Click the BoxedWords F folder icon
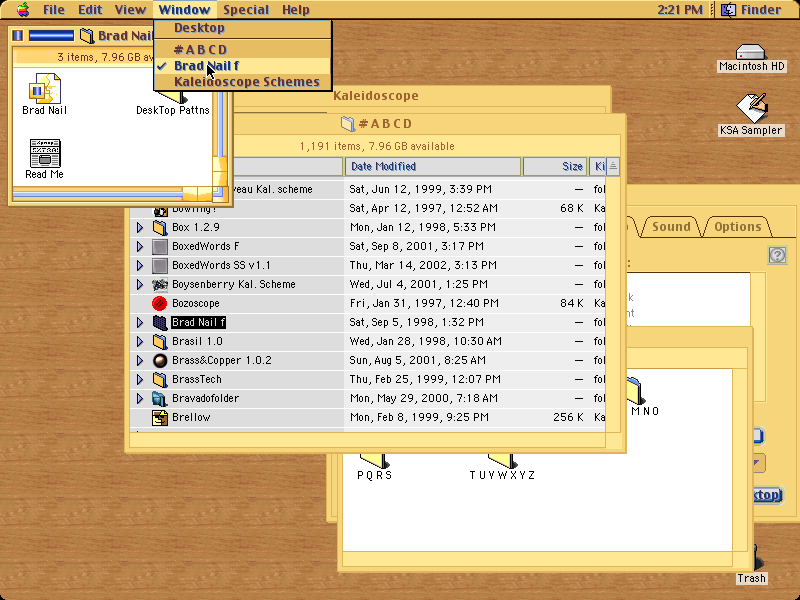 pyautogui.click(x=160, y=246)
